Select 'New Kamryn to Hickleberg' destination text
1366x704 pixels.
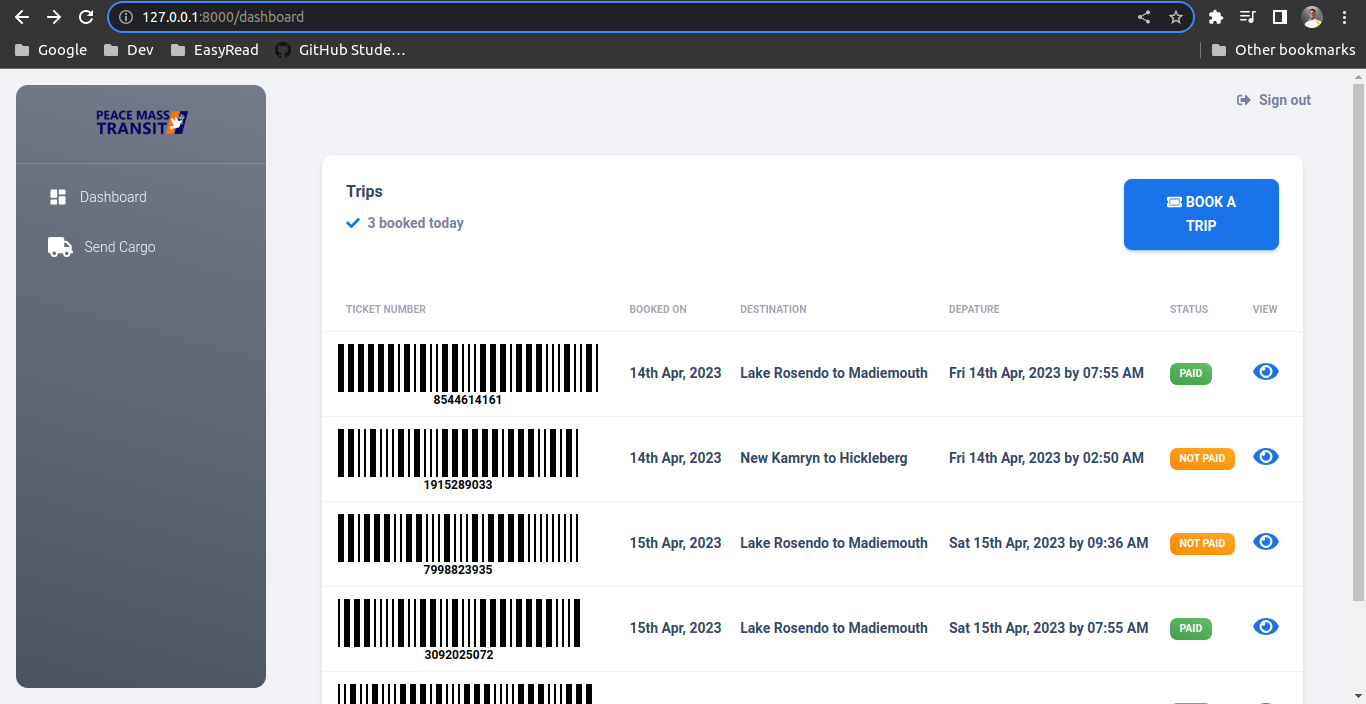824,458
